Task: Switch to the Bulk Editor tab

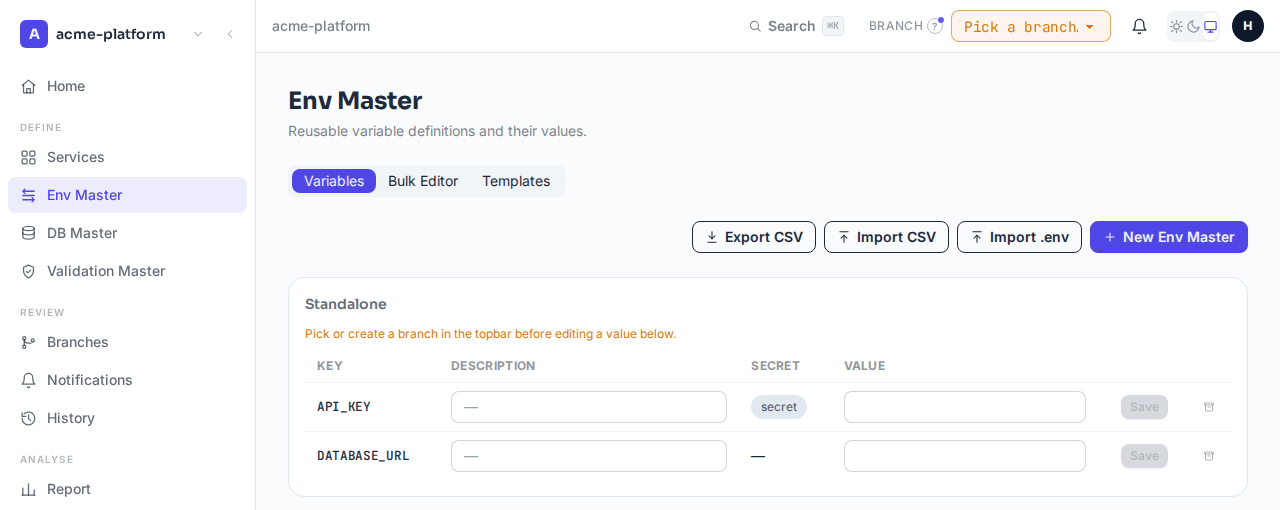Action: click(x=423, y=181)
